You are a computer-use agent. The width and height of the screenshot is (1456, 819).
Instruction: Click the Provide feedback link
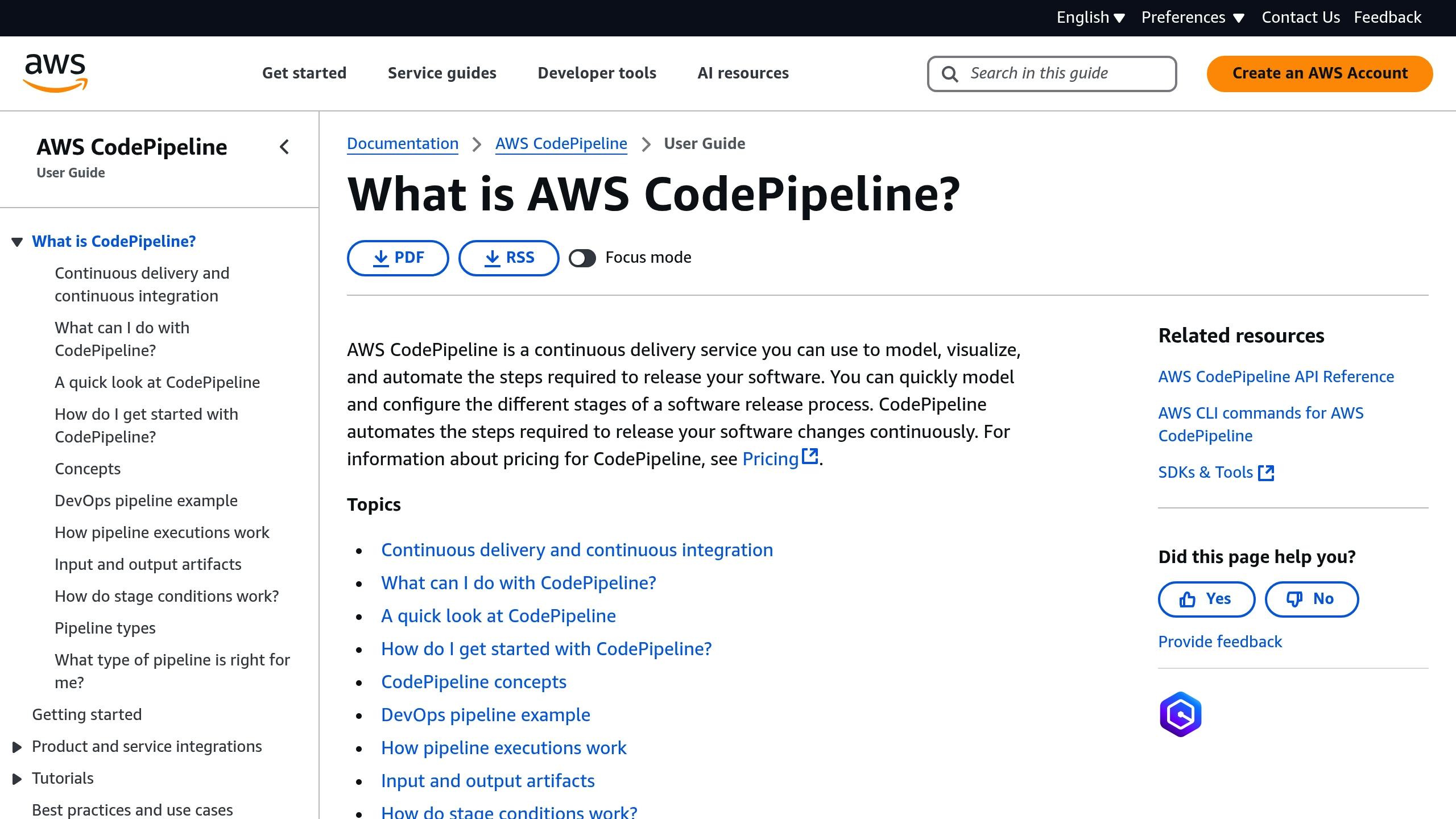1220,642
